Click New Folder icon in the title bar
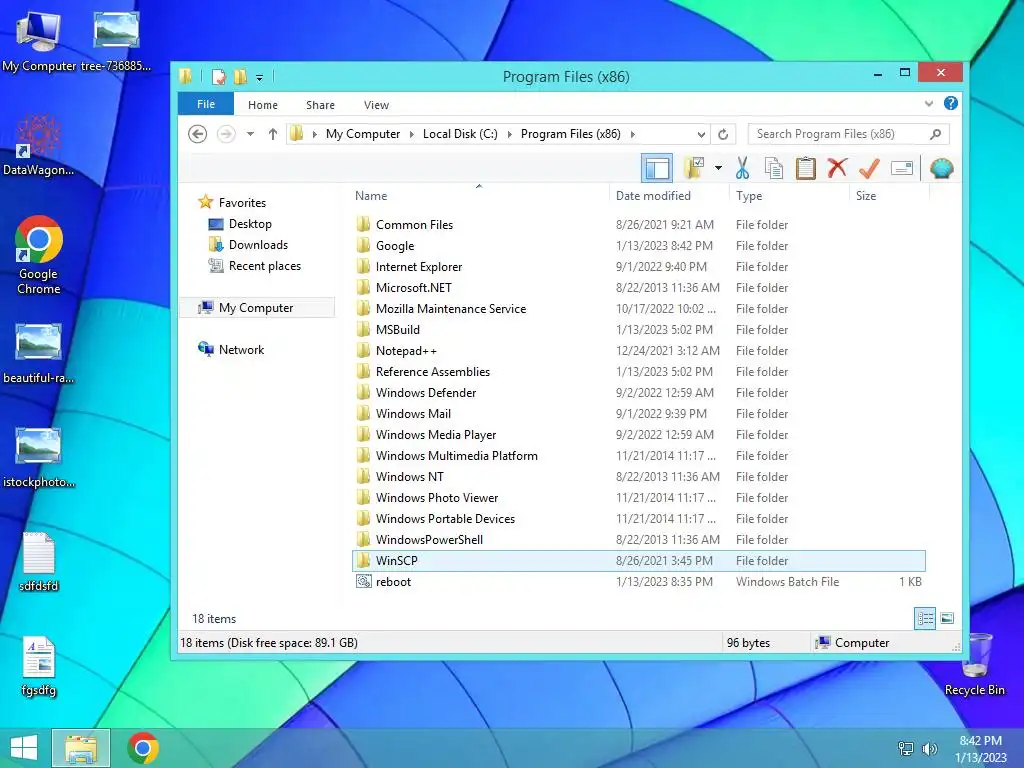The image size is (1024, 768). (240, 77)
